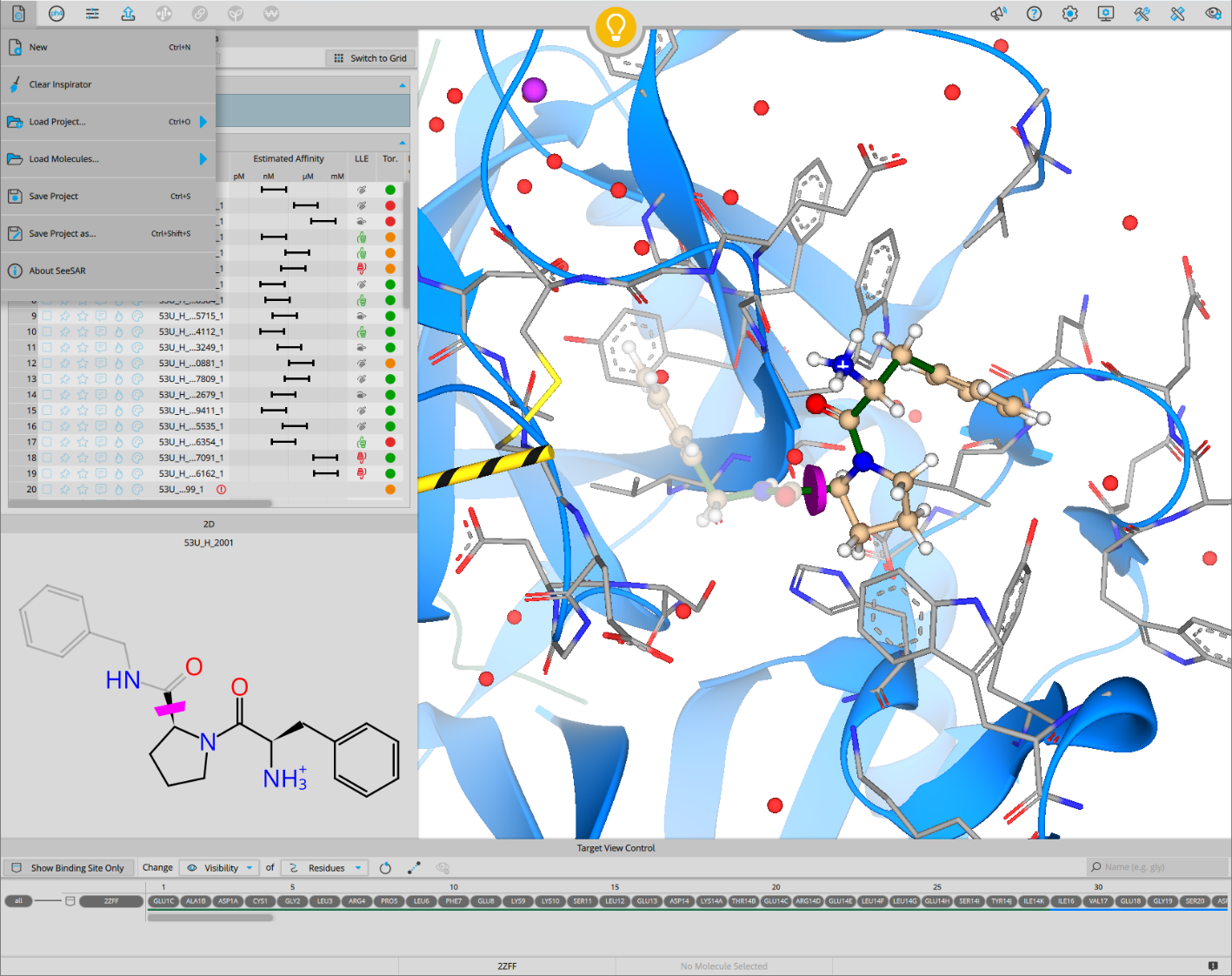The height and width of the screenshot is (976, 1232).
Task: Choose Clear Inspirator from the menu
Action: (60, 85)
